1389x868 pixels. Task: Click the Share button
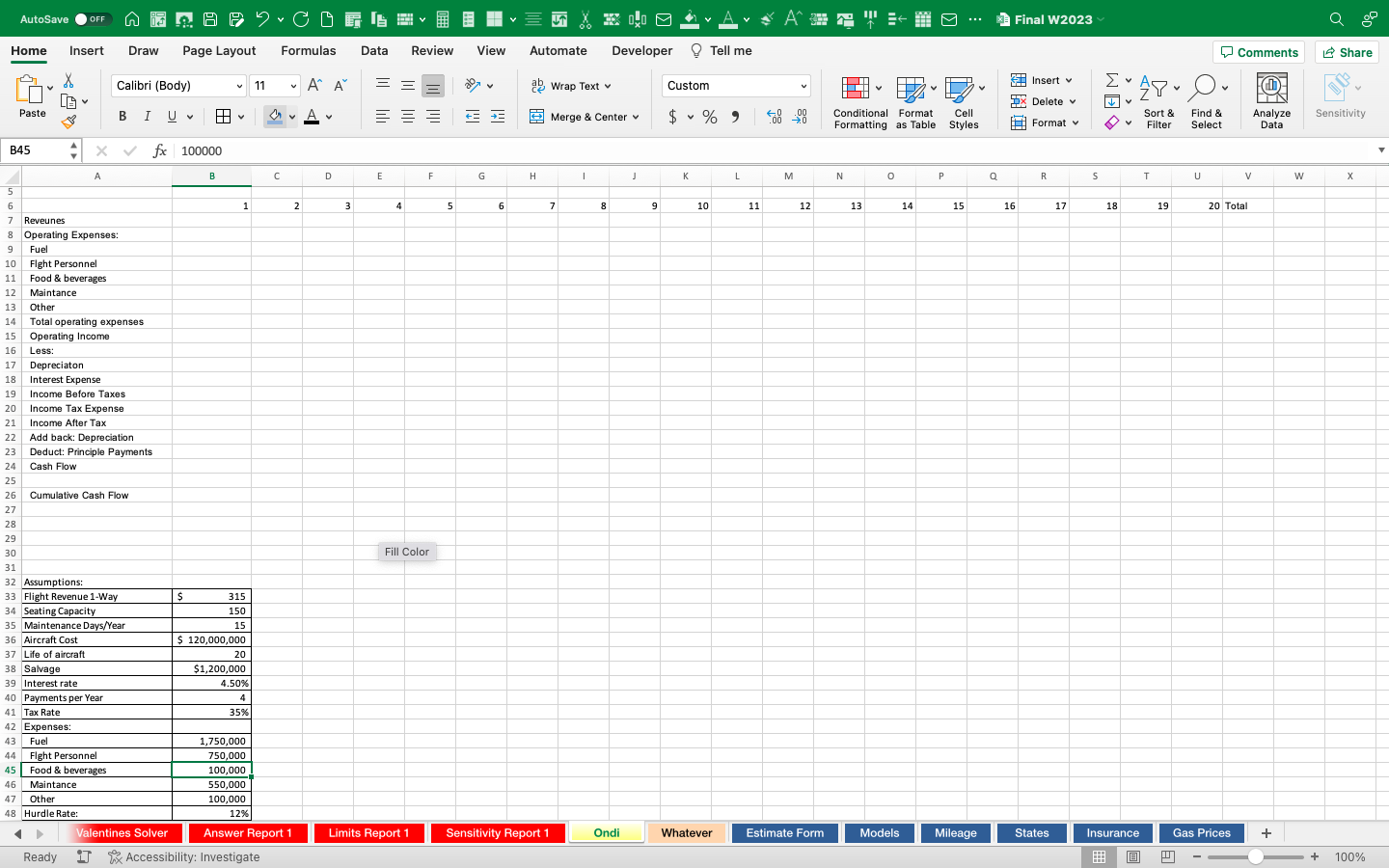click(x=1347, y=52)
